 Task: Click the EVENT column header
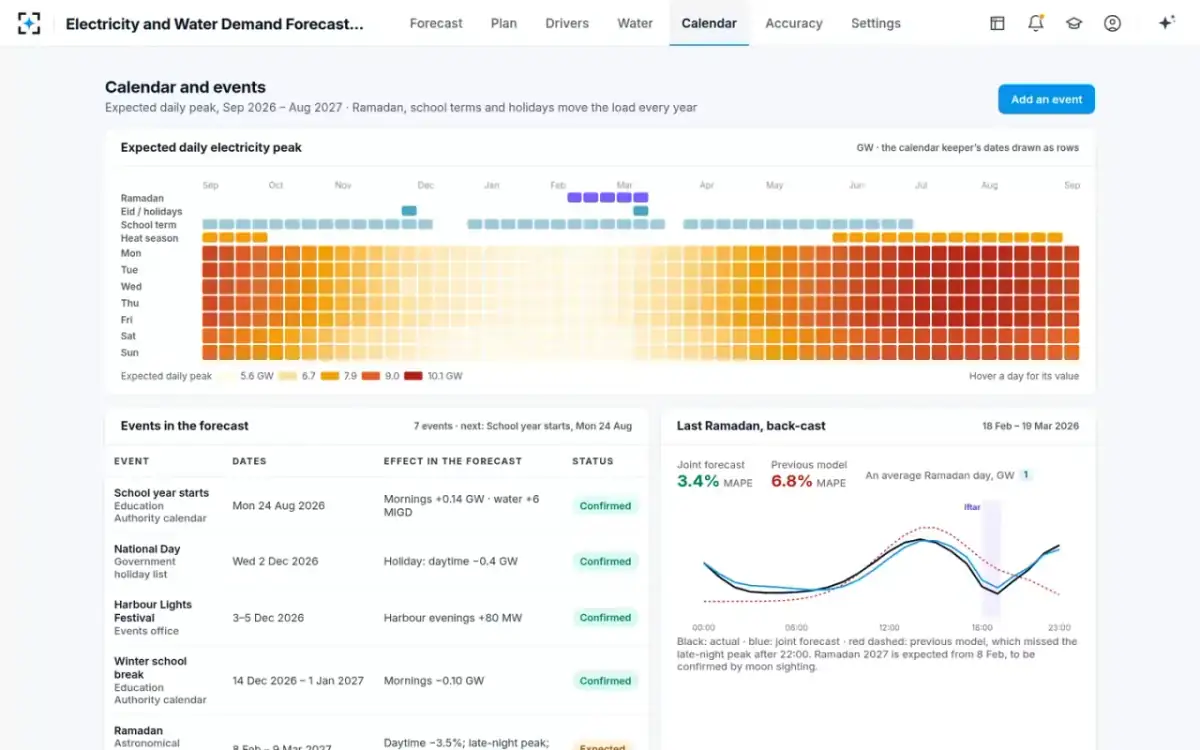132,461
